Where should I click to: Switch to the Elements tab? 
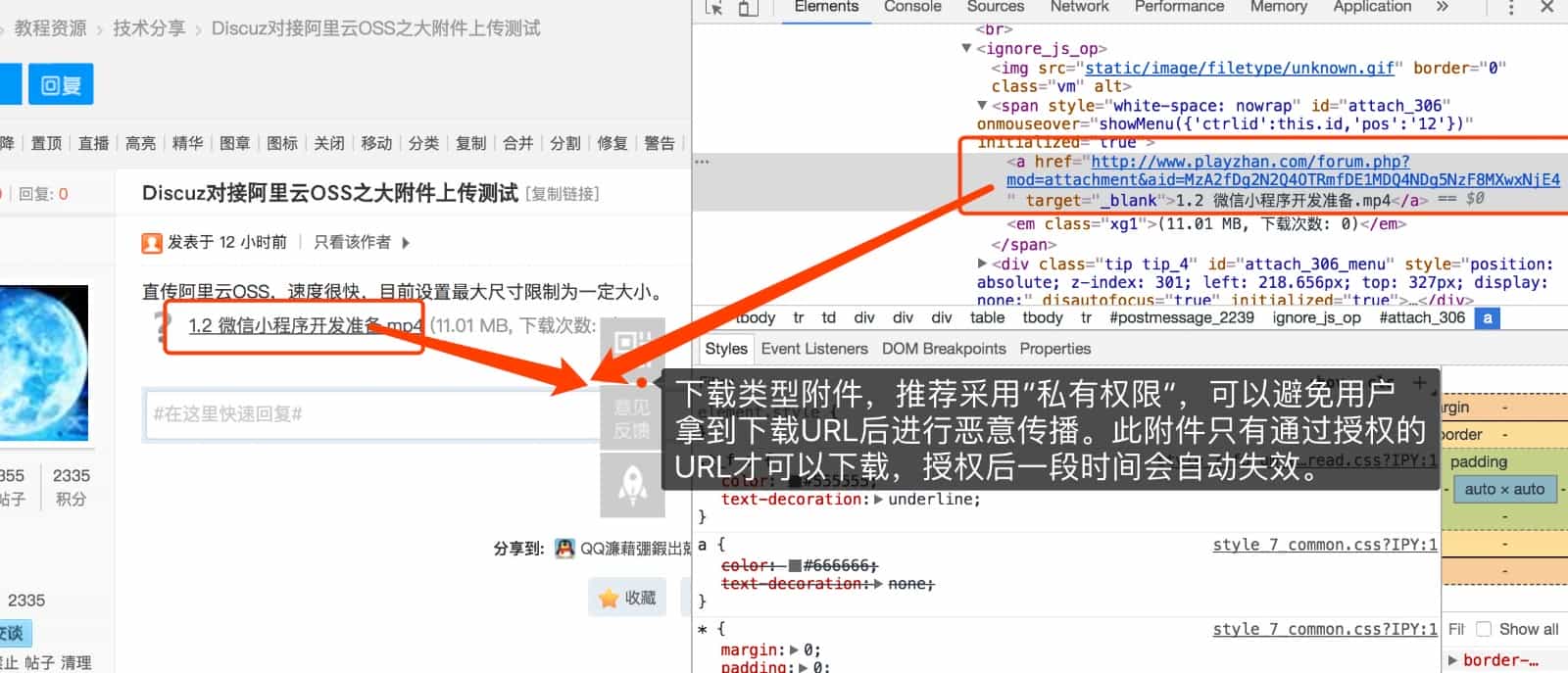coord(826,7)
